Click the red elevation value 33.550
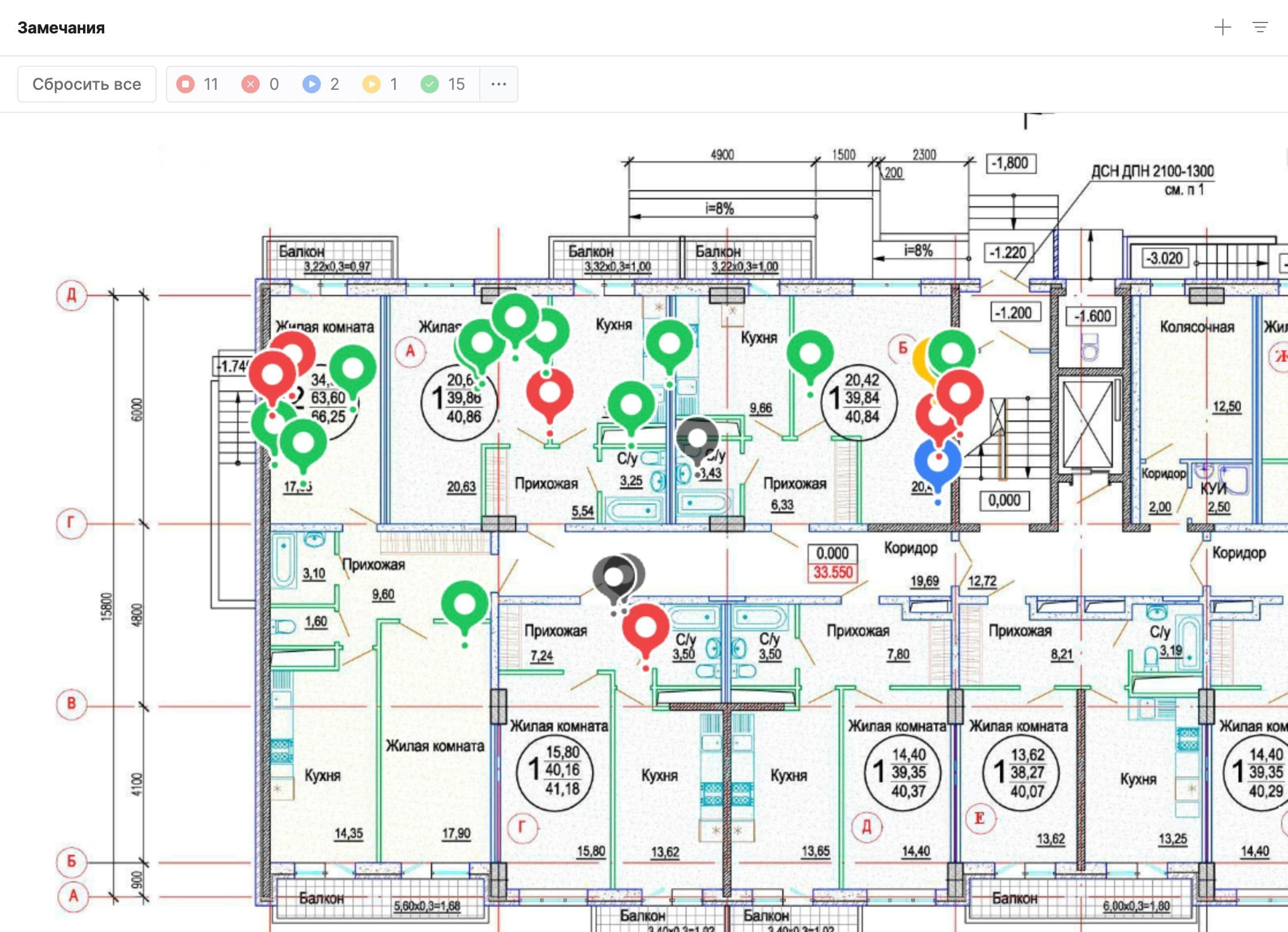This screenshot has width=1288, height=932. 833,573
